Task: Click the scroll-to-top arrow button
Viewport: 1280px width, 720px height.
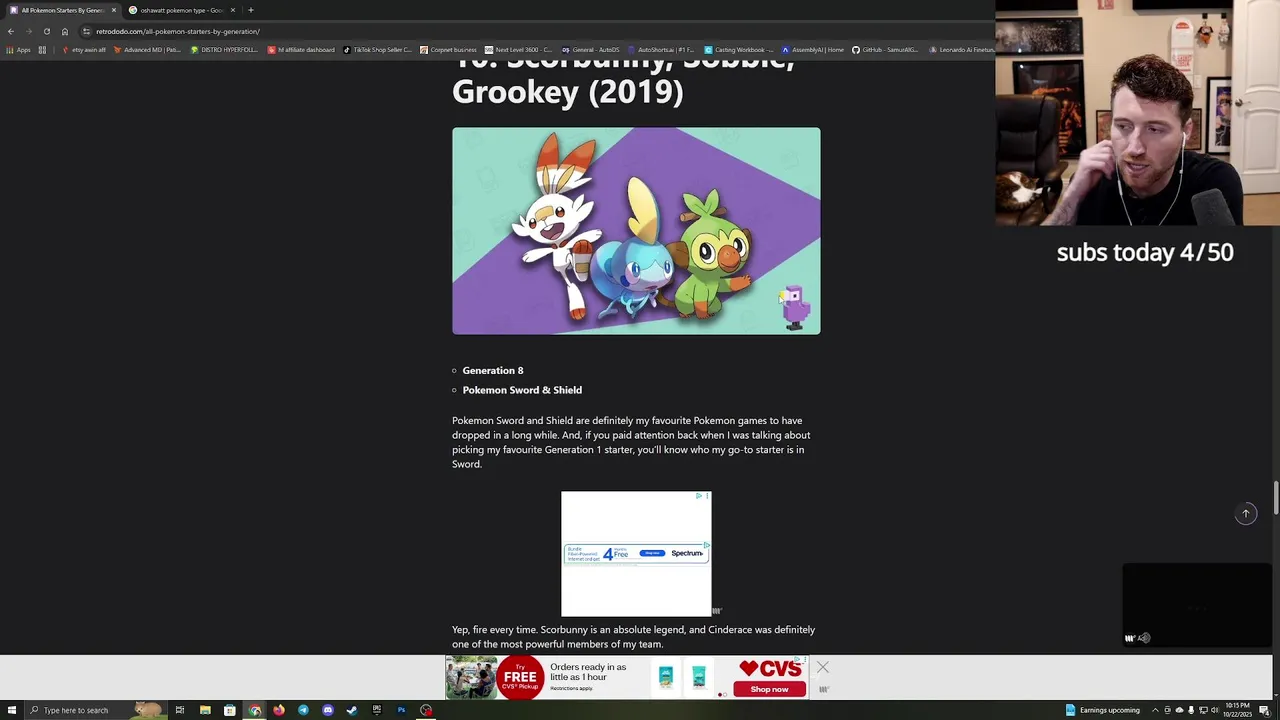Action: [1246, 514]
